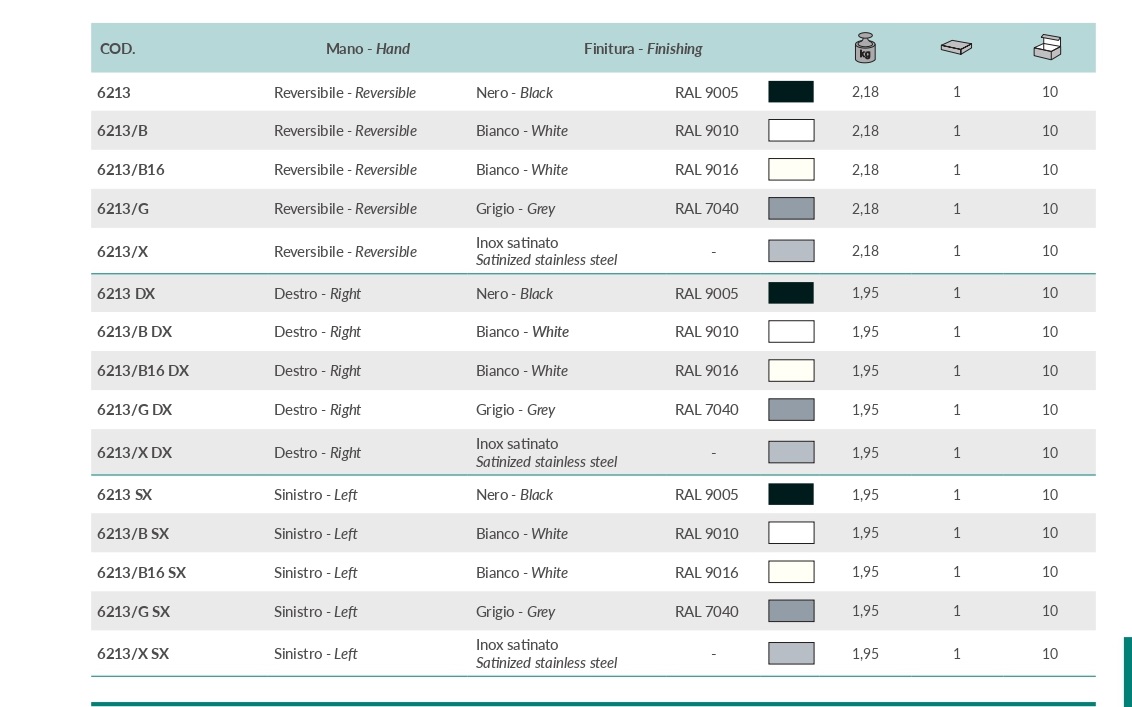Click the black swatch for code 6213
Screen dimensions: 1132x707
pyautogui.click(x=791, y=92)
